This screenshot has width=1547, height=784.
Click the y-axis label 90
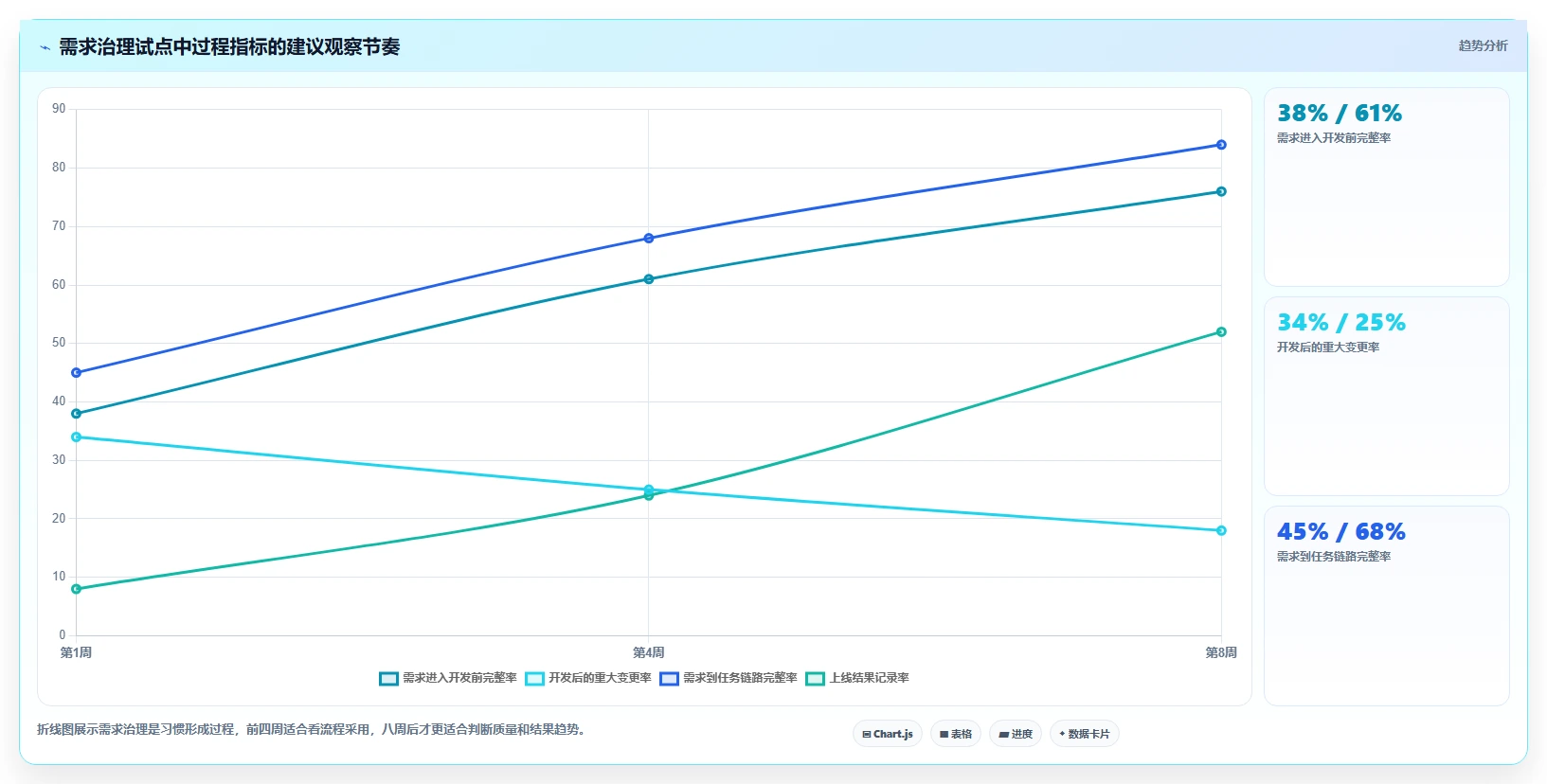tap(59, 109)
